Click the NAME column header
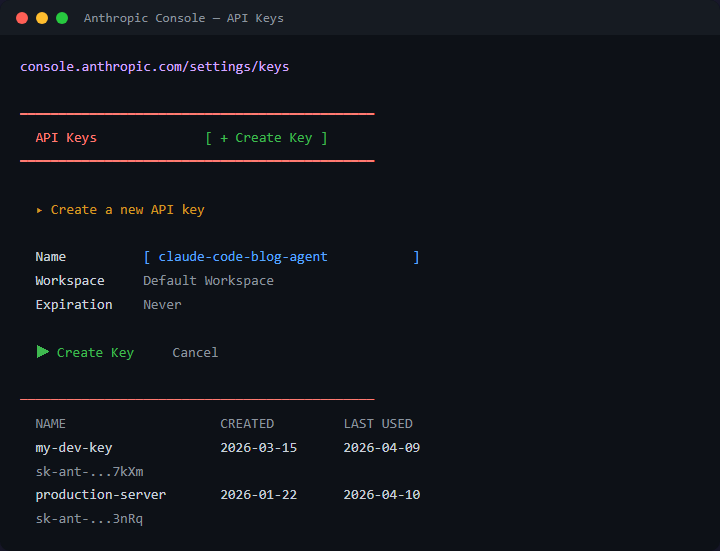 51,423
